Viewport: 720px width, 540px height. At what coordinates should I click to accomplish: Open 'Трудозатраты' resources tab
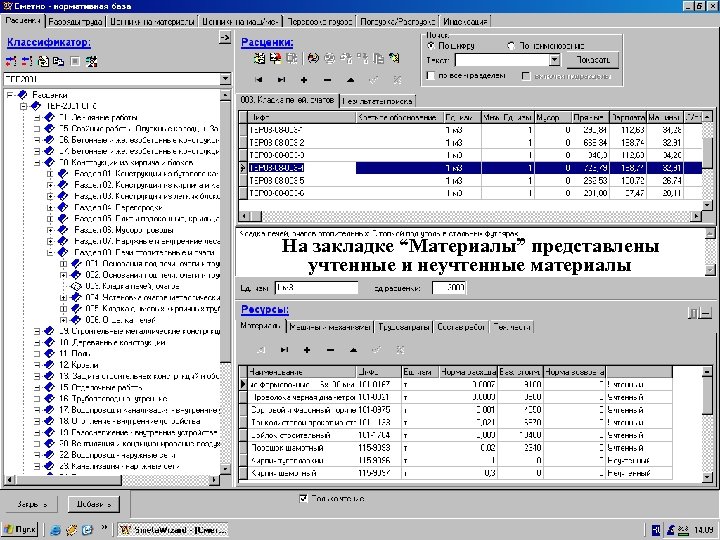click(404, 326)
